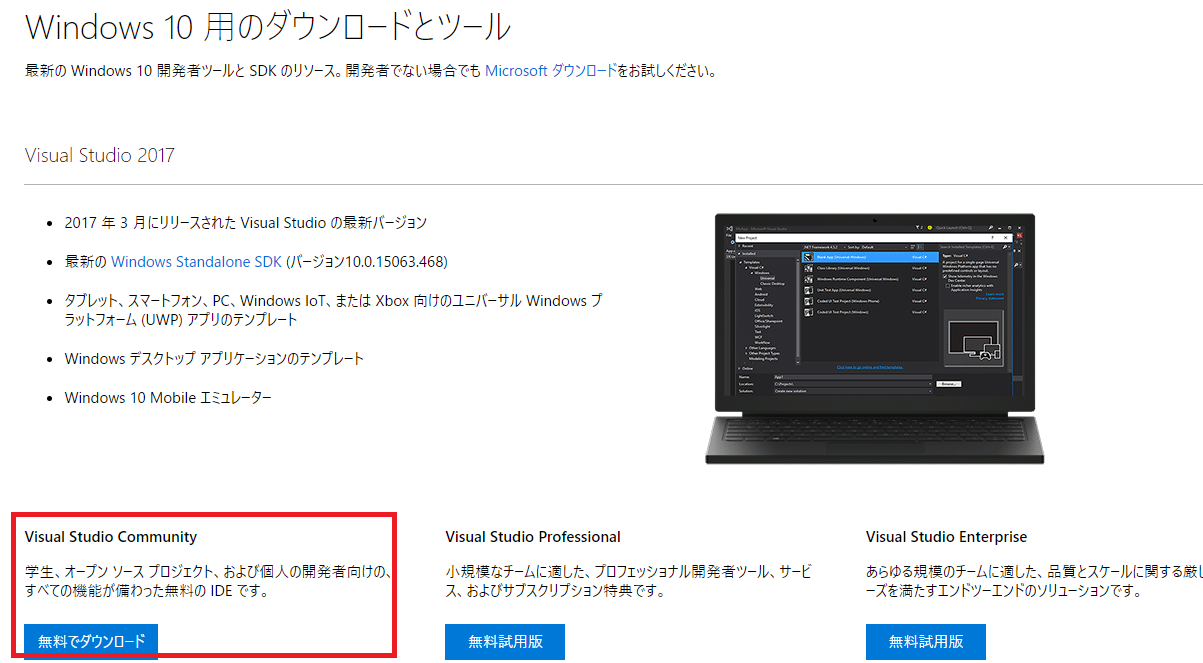Click 無料試用版 under Visual Studio Enterprise
This screenshot has width=1203, height=663.
click(x=926, y=641)
